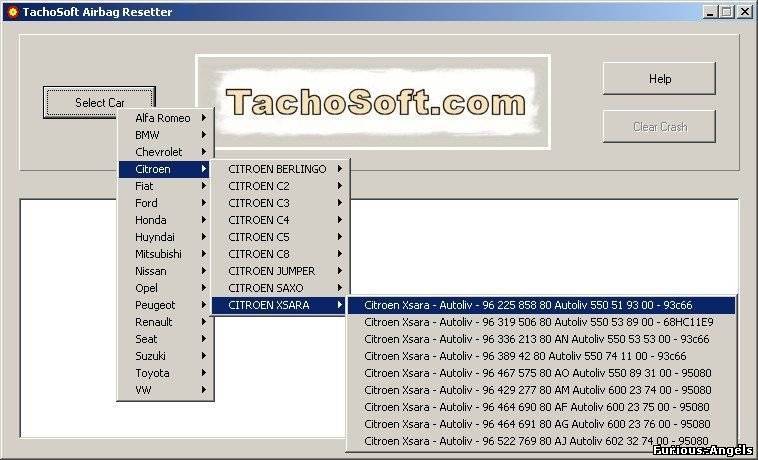Click the Select Car button
Image resolution: width=758 pixels, height=460 pixels.
click(x=100, y=102)
